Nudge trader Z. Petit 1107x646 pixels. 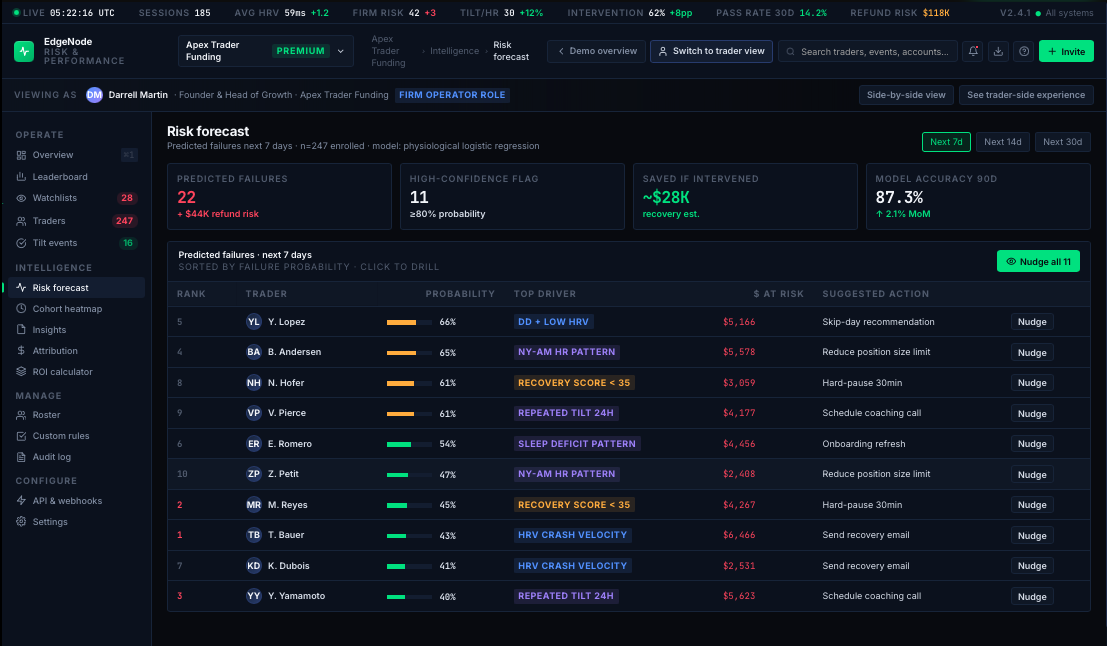tap(1032, 474)
